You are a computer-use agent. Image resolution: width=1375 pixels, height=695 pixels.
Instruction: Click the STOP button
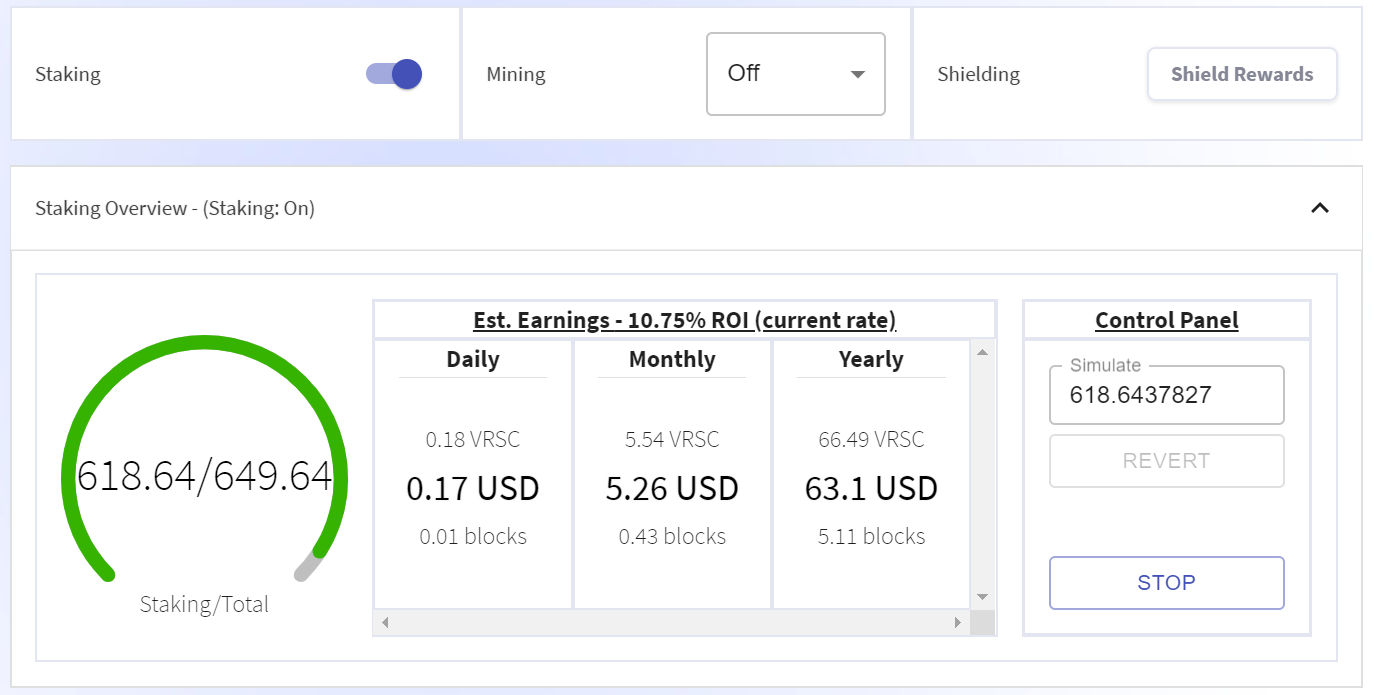point(1166,583)
